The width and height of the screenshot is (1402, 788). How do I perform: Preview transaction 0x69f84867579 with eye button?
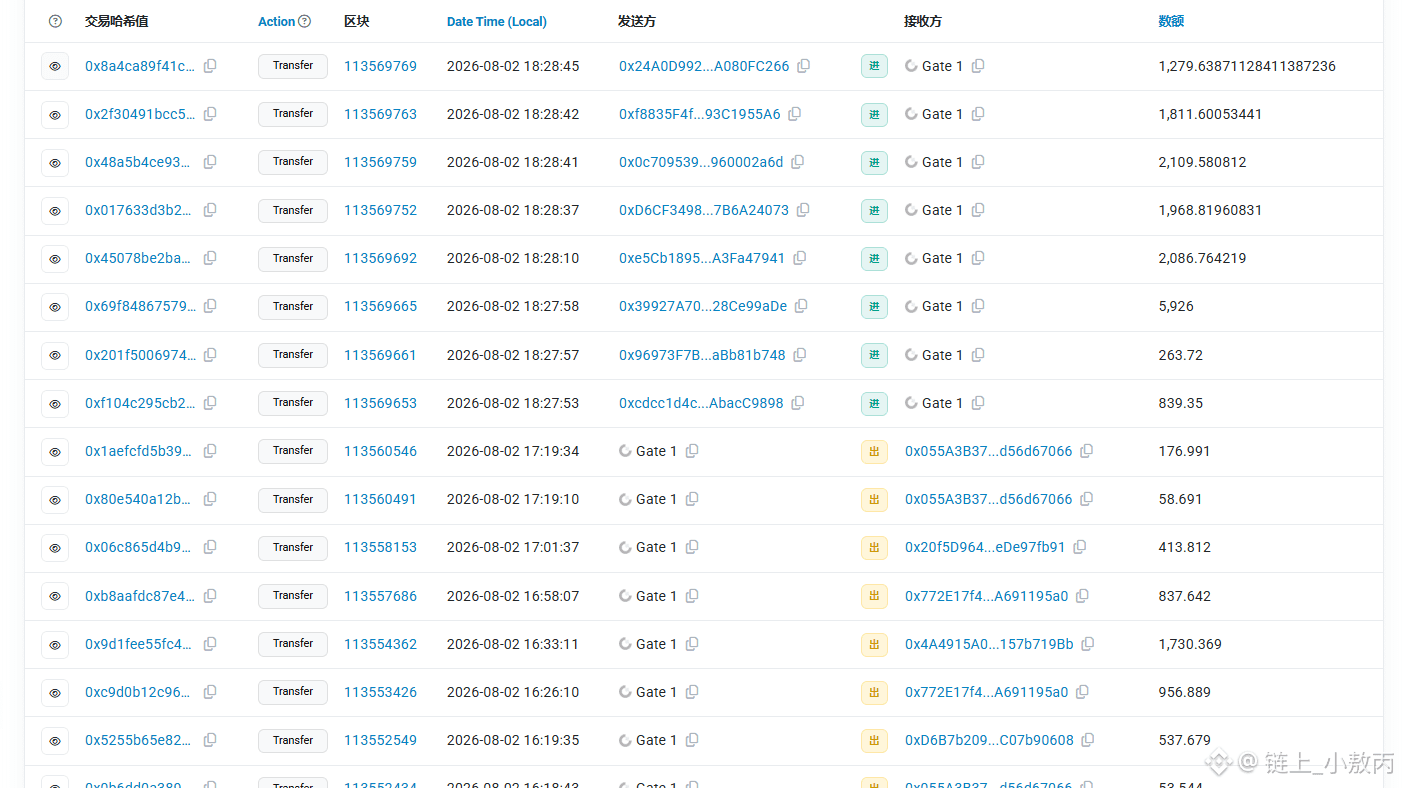tap(55, 307)
